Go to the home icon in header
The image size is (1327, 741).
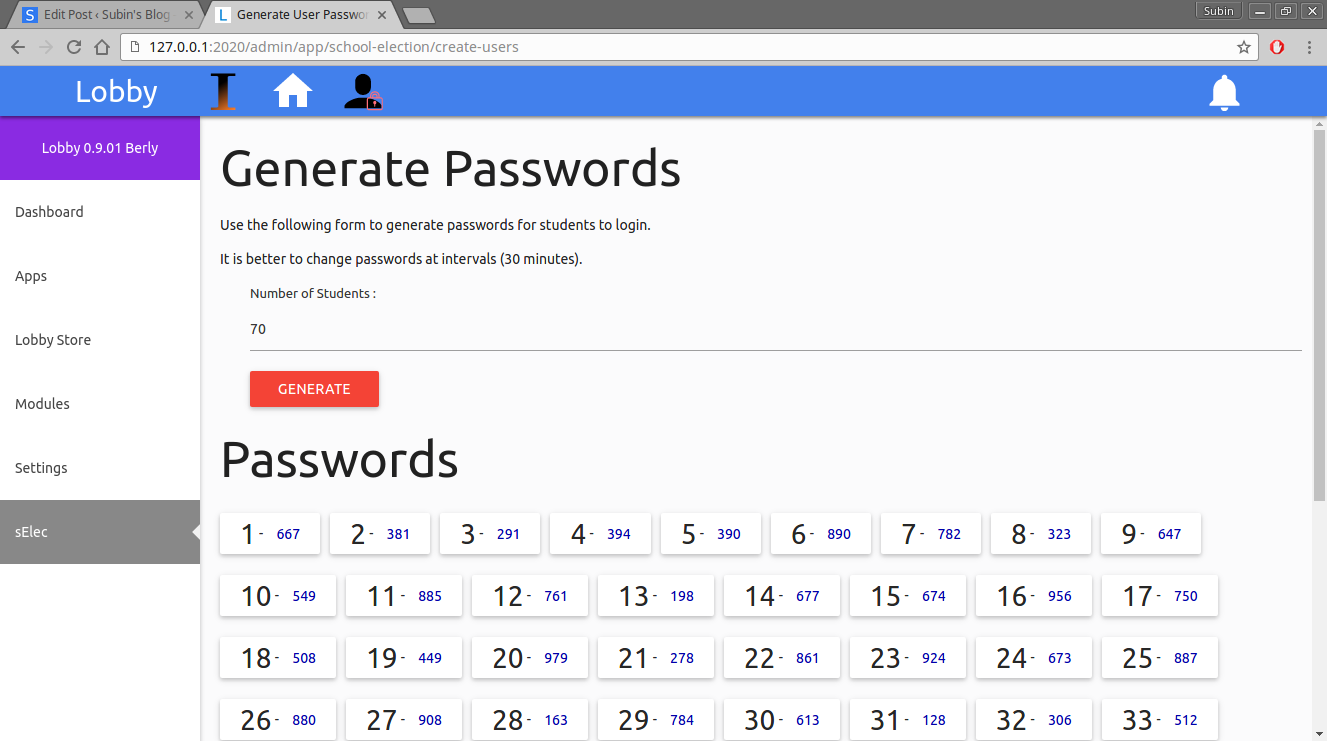tap(293, 91)
